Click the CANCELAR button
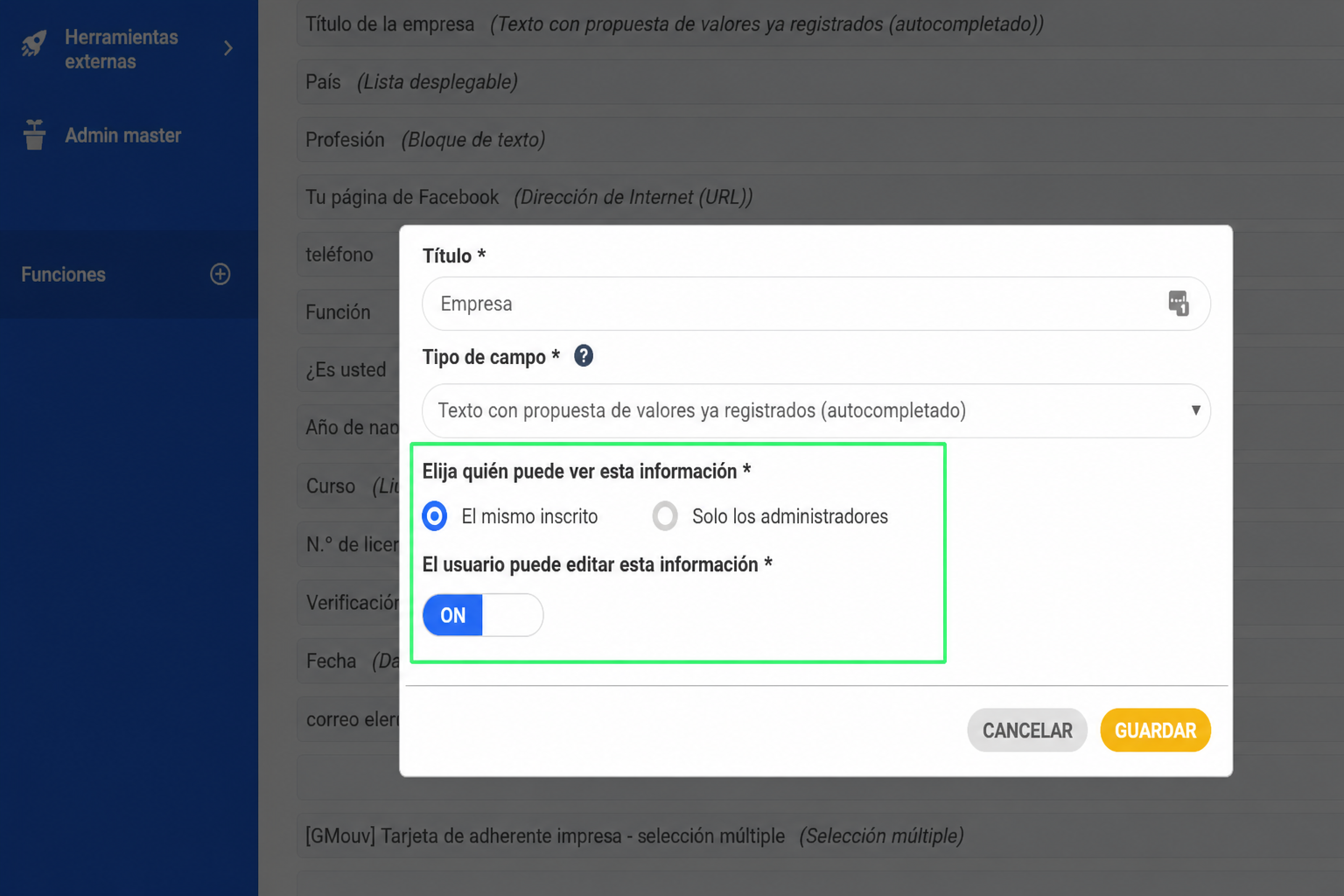The height and width of the screenshot is (896, 1344). (x=1027, y=731)
